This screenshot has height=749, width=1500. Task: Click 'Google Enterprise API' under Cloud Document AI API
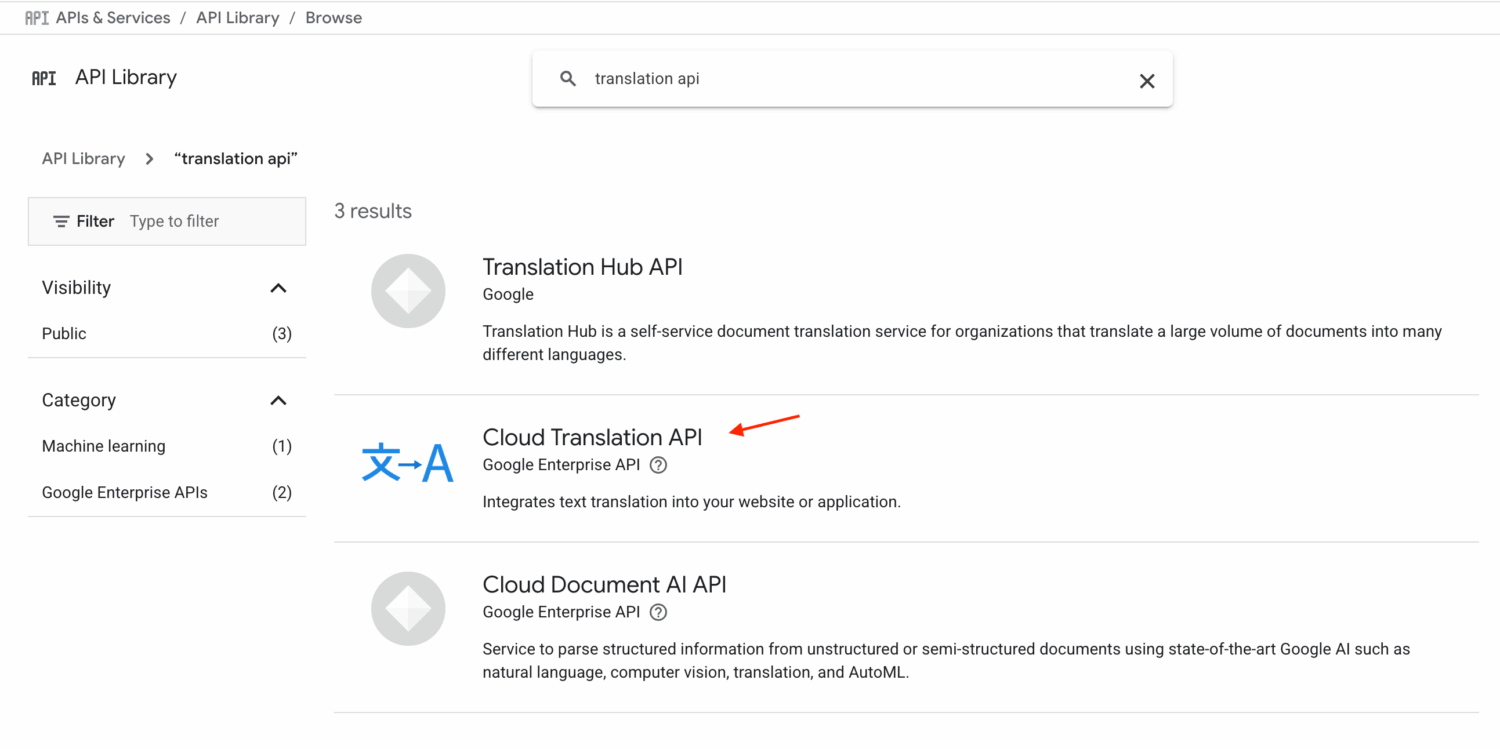click(x=561, y=612)
